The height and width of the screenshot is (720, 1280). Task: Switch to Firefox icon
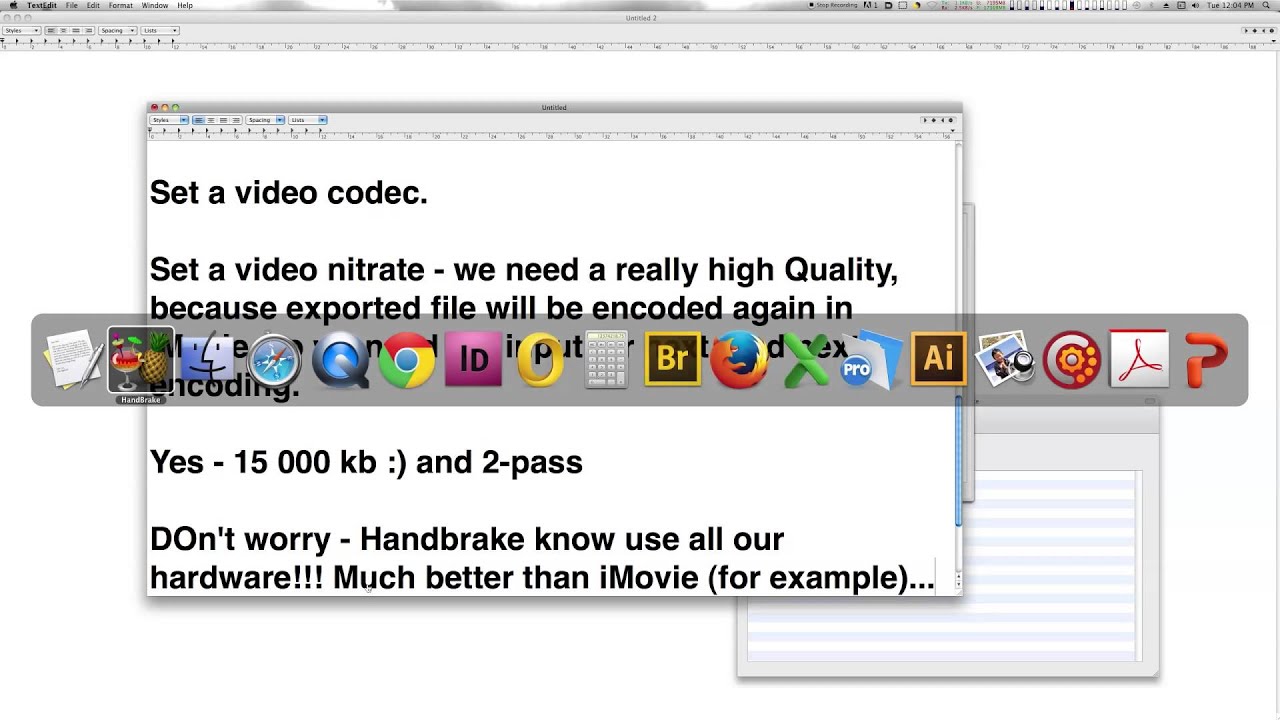point(739,360)
